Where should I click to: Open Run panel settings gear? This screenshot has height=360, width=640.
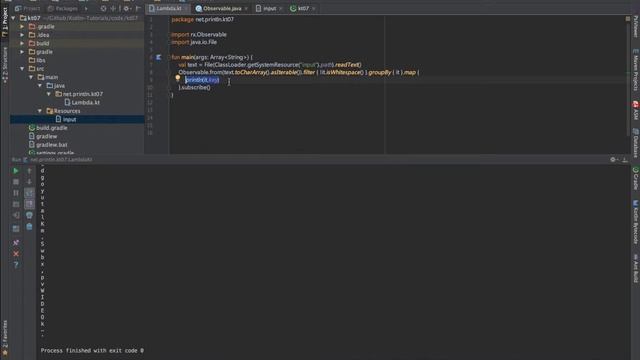(x=613, y=160)
